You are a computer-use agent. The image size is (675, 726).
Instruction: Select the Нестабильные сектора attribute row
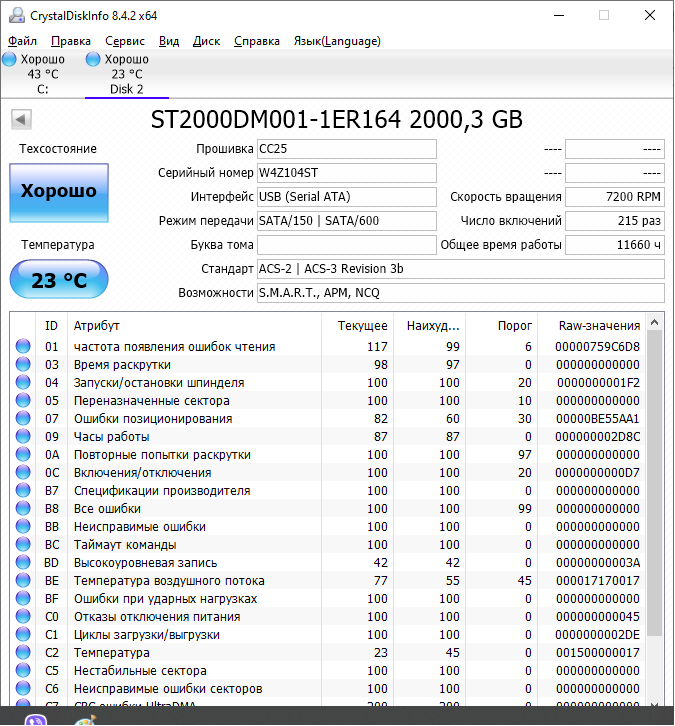(x=140, y=671)
